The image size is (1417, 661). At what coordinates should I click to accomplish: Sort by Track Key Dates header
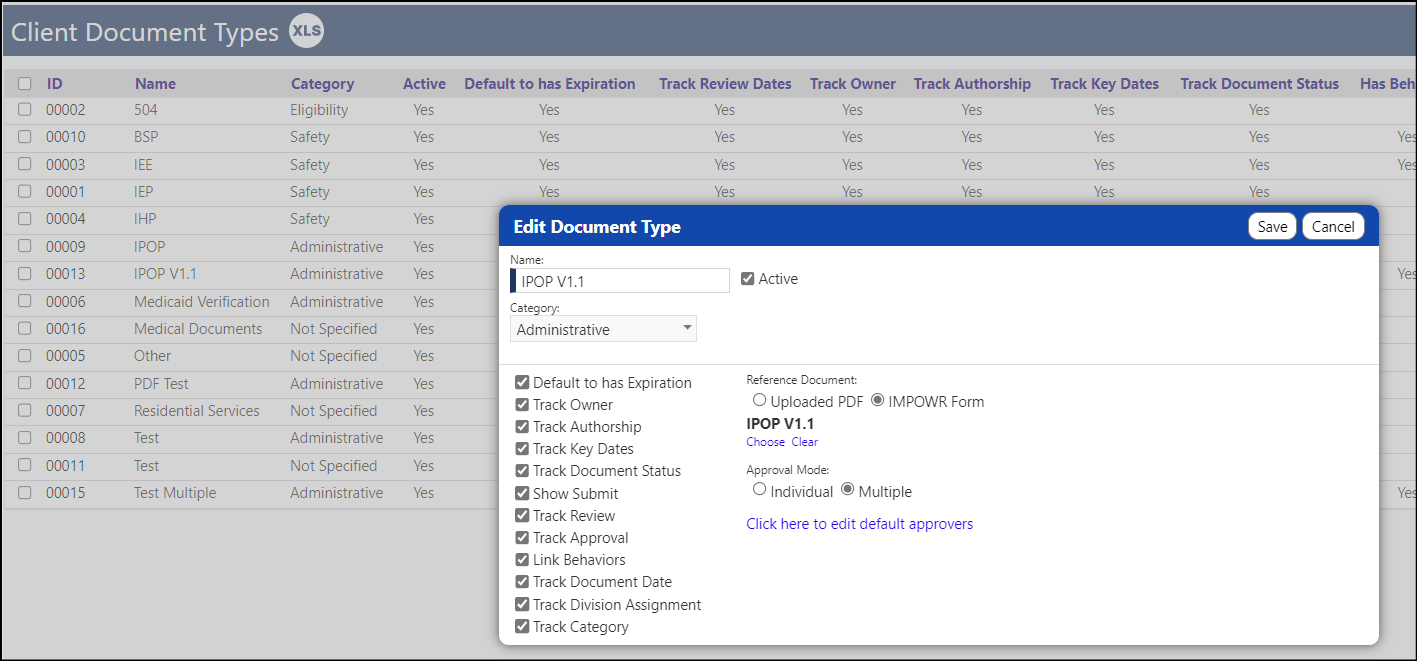(1105, 84)
